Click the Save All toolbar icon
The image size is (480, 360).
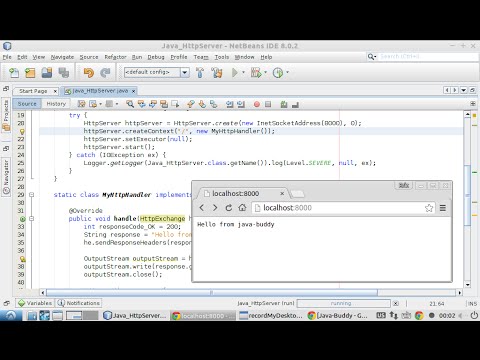63,72
